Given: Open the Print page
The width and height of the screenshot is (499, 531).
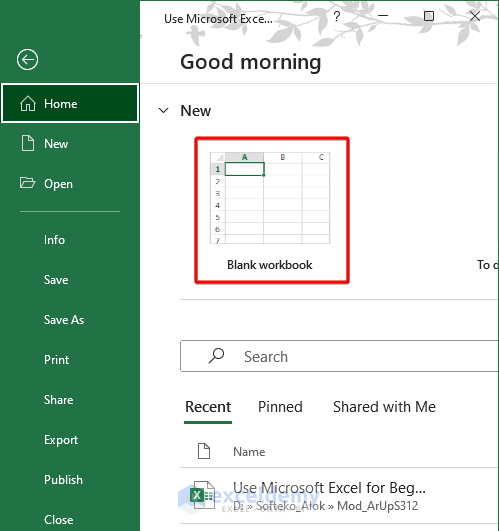Looking at the screenshot, I should (56, 360).
